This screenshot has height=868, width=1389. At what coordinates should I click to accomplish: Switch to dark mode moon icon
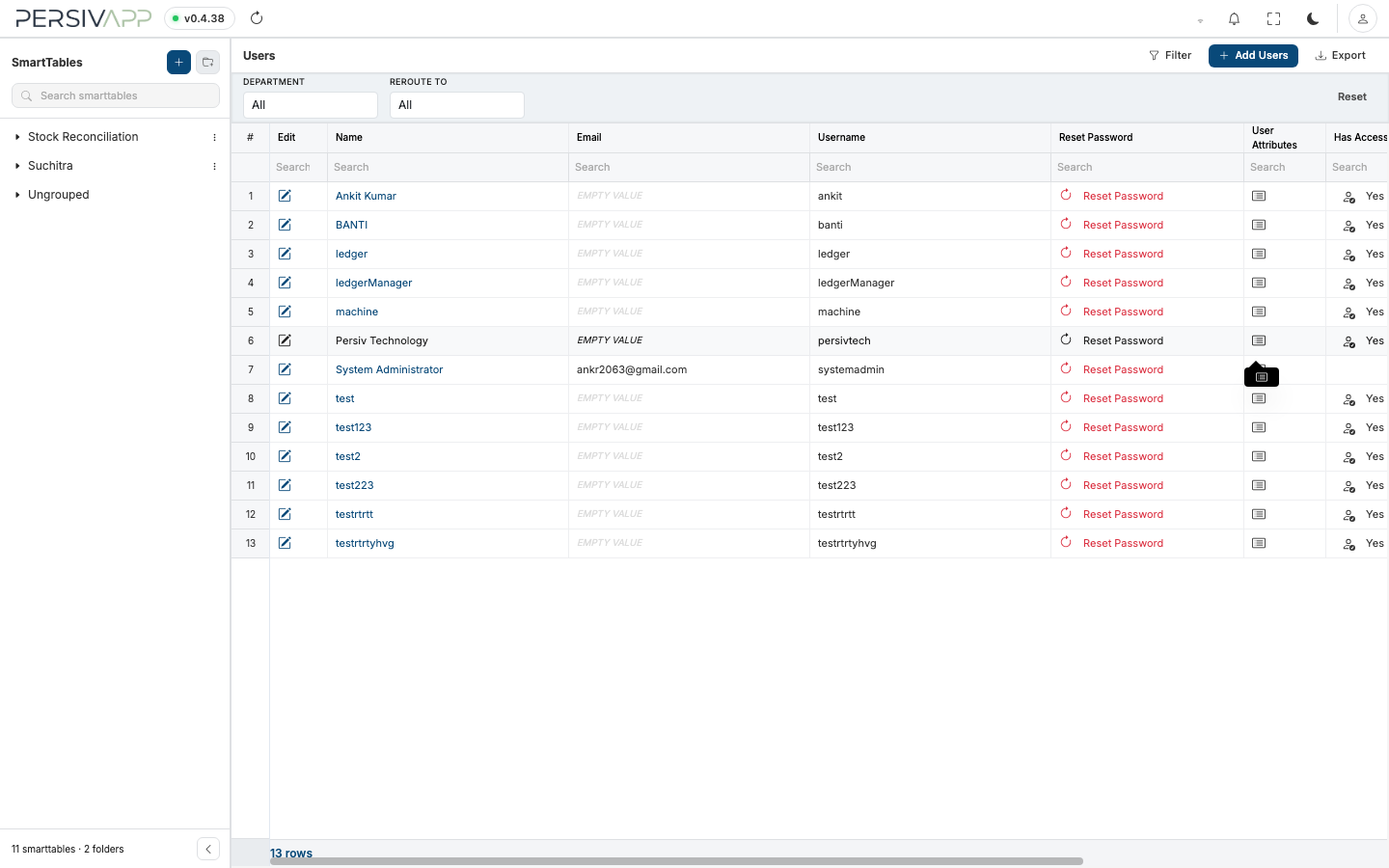coord(1313,18)
